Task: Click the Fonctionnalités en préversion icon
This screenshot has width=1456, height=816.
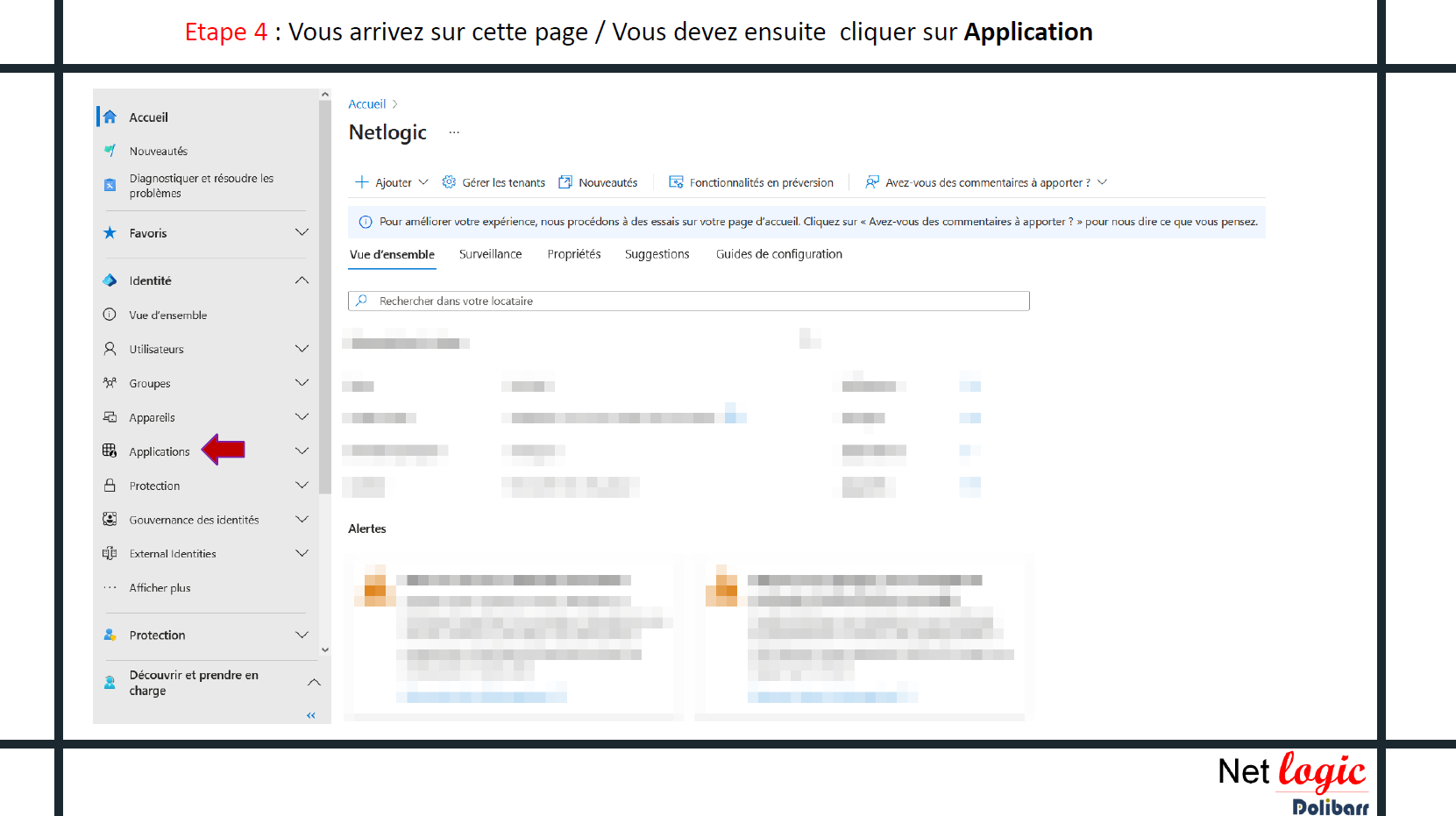Action: [x=676, y=182]
